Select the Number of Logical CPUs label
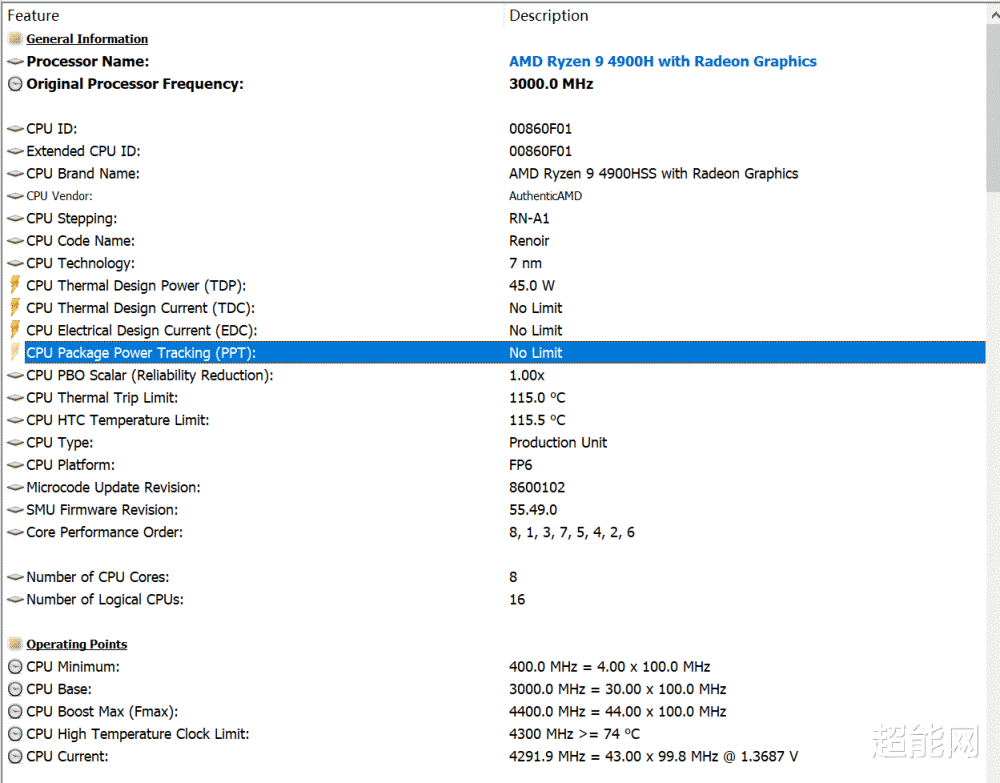The height and width of the screenshot is (783, 1000). click(105, 599)
